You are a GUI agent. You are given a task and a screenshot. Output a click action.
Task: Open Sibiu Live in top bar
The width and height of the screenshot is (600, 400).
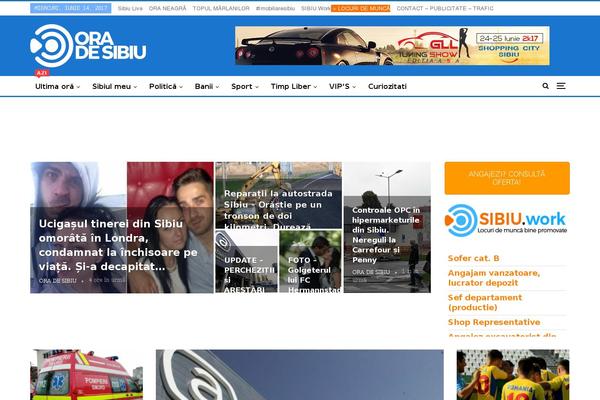(x=130, y=8)
